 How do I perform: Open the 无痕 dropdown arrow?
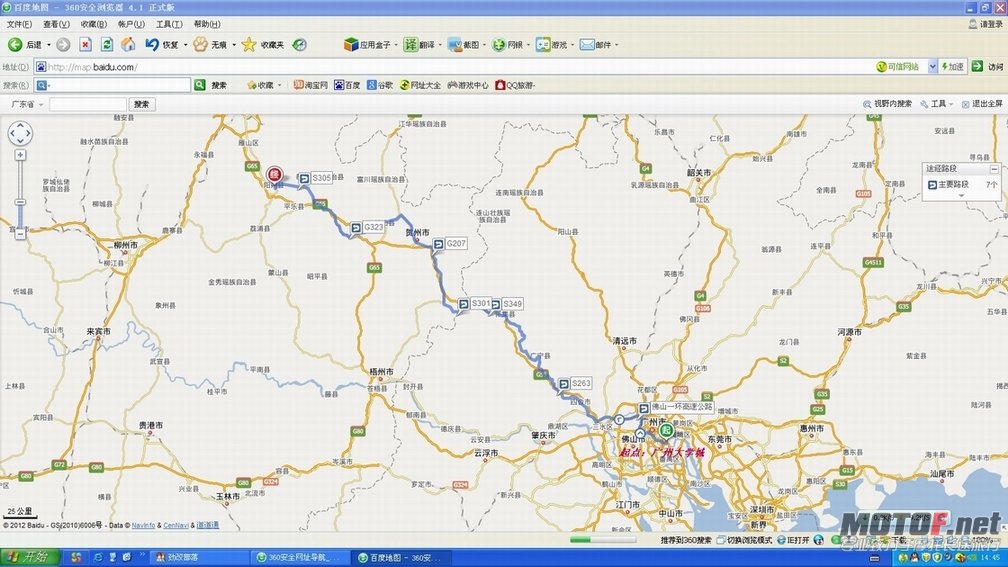(x=234, y=45)
